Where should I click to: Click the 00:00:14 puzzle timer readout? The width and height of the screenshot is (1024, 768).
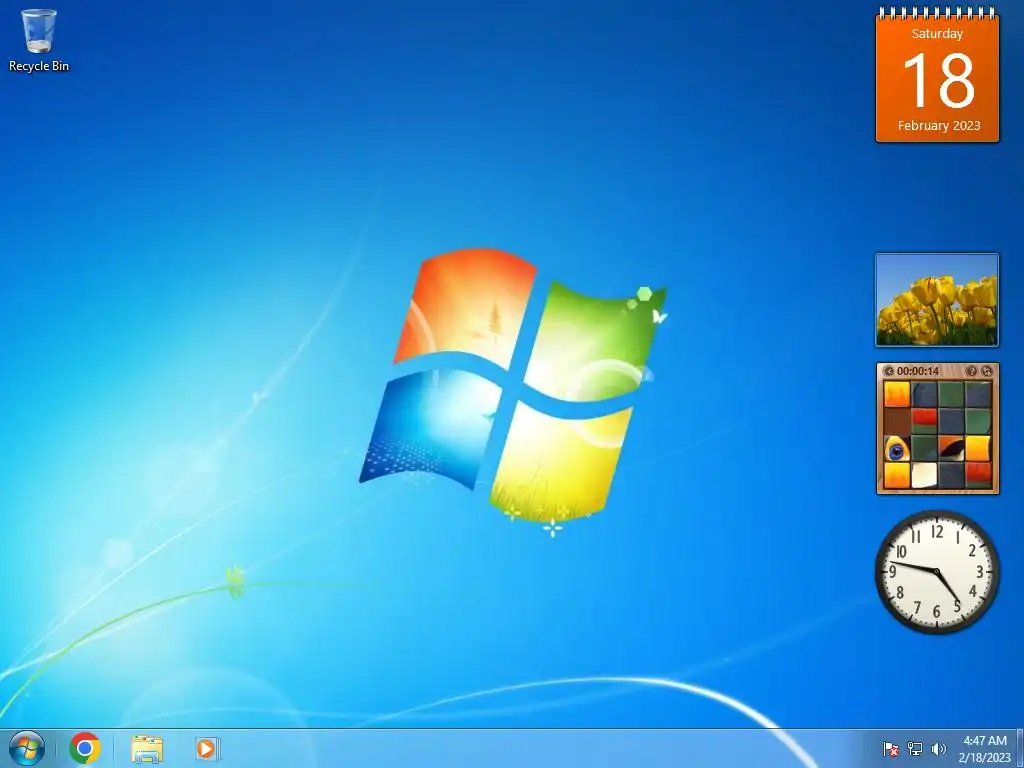pos(918,371)
